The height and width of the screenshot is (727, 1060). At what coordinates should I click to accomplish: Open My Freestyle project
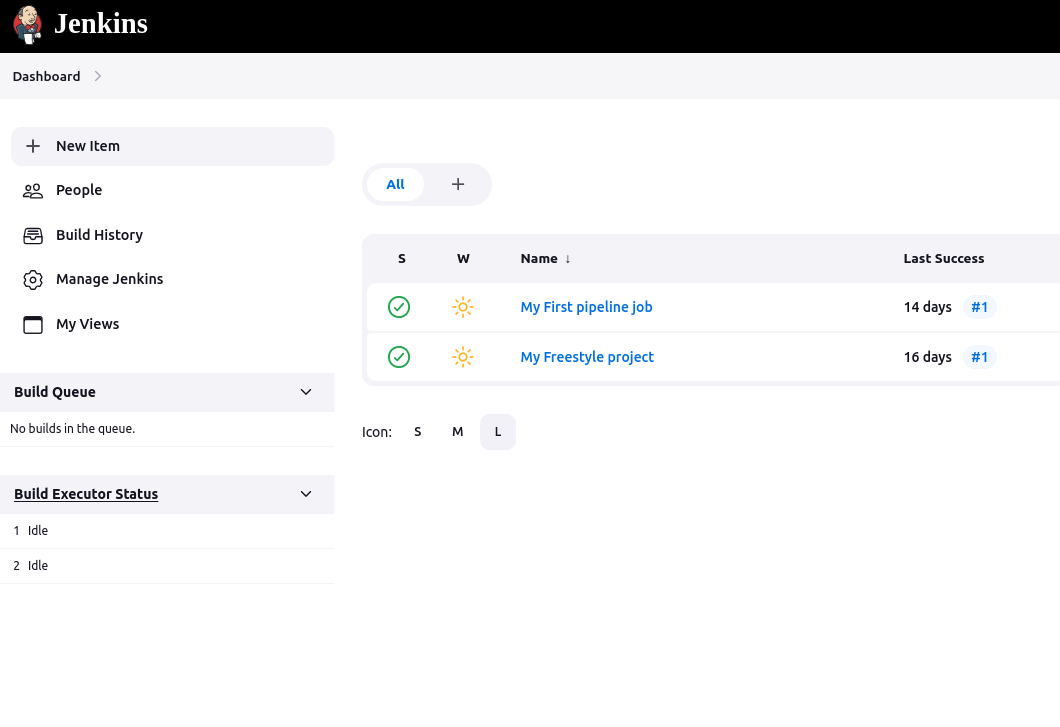[x=587, y=357]
